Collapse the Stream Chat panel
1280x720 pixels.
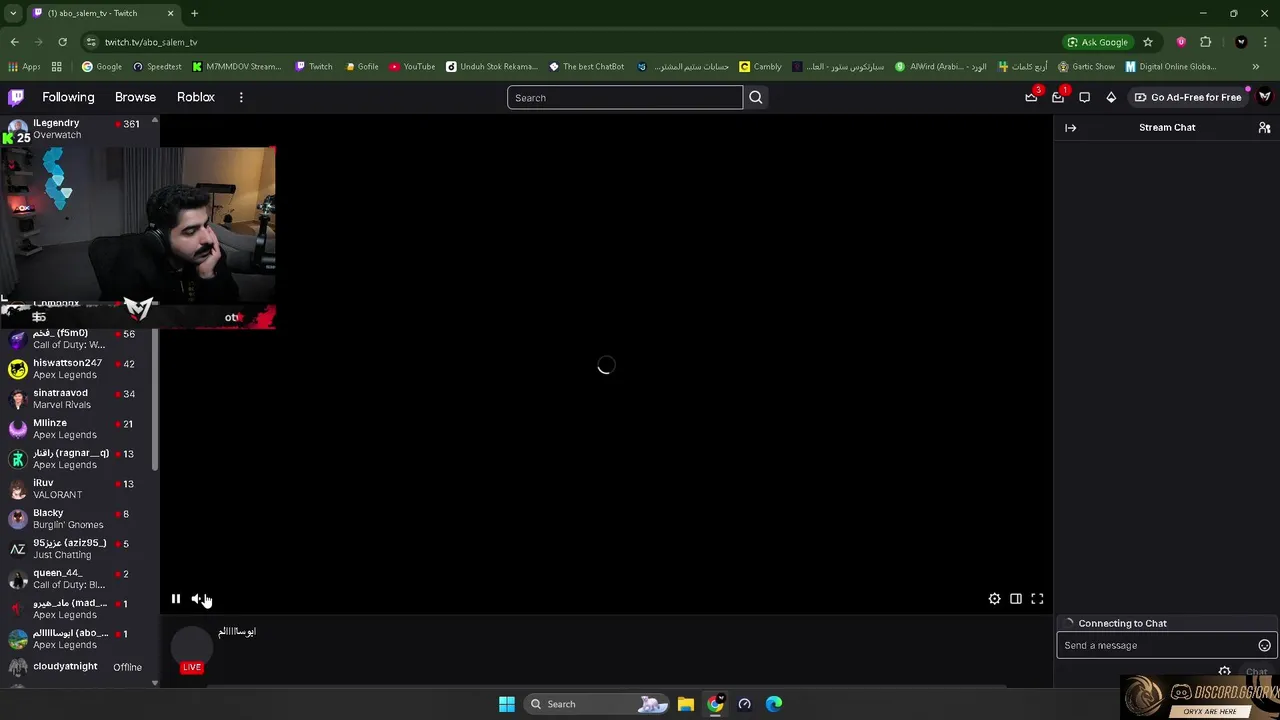[x=1070, y=127]
